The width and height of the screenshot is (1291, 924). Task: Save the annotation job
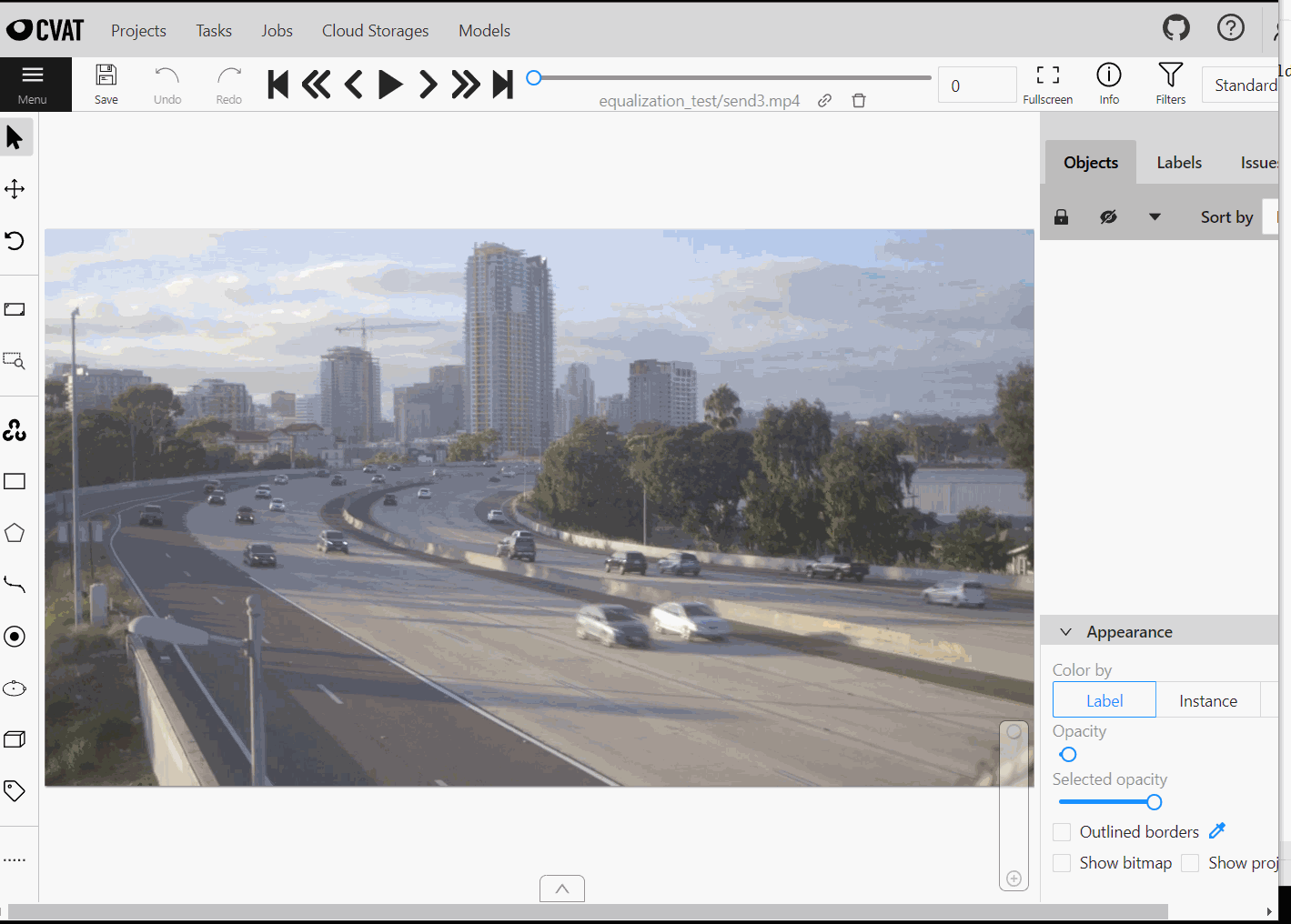pyautogui.click(x=106, y=85)
